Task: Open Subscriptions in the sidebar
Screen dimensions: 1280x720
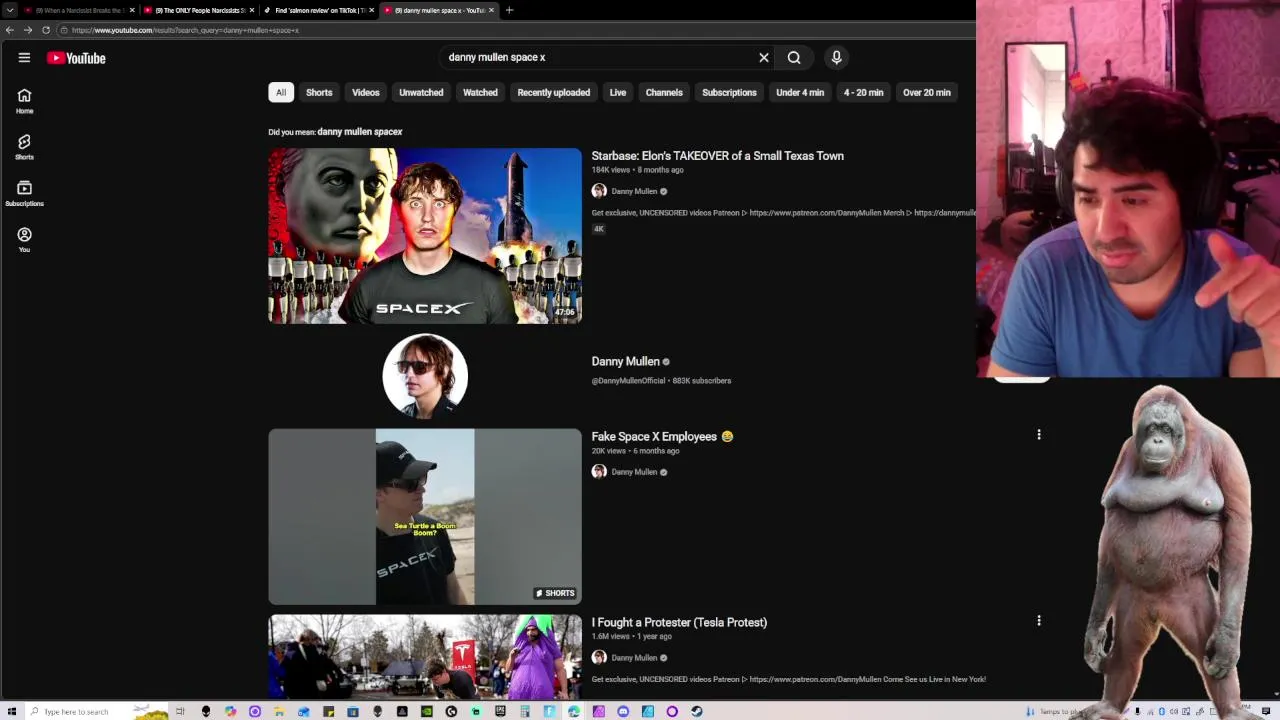Action: [24, 194]
